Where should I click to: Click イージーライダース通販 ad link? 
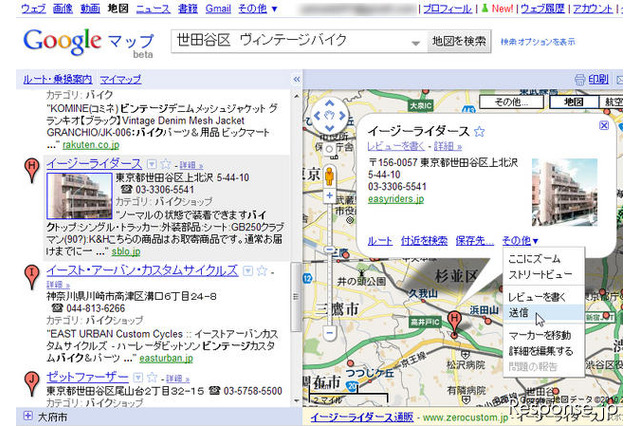362,417
